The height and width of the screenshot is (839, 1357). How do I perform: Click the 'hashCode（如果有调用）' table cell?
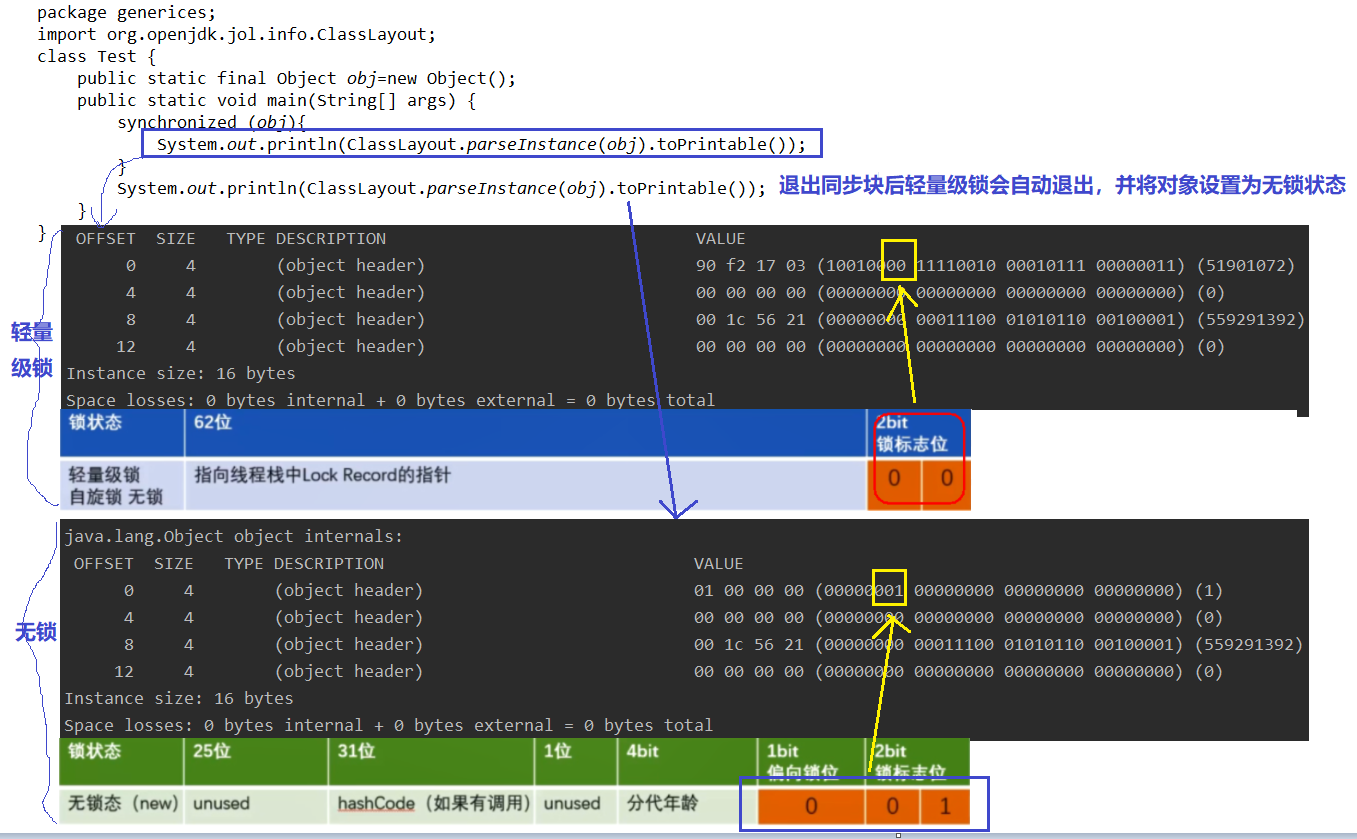pos(433,805)
